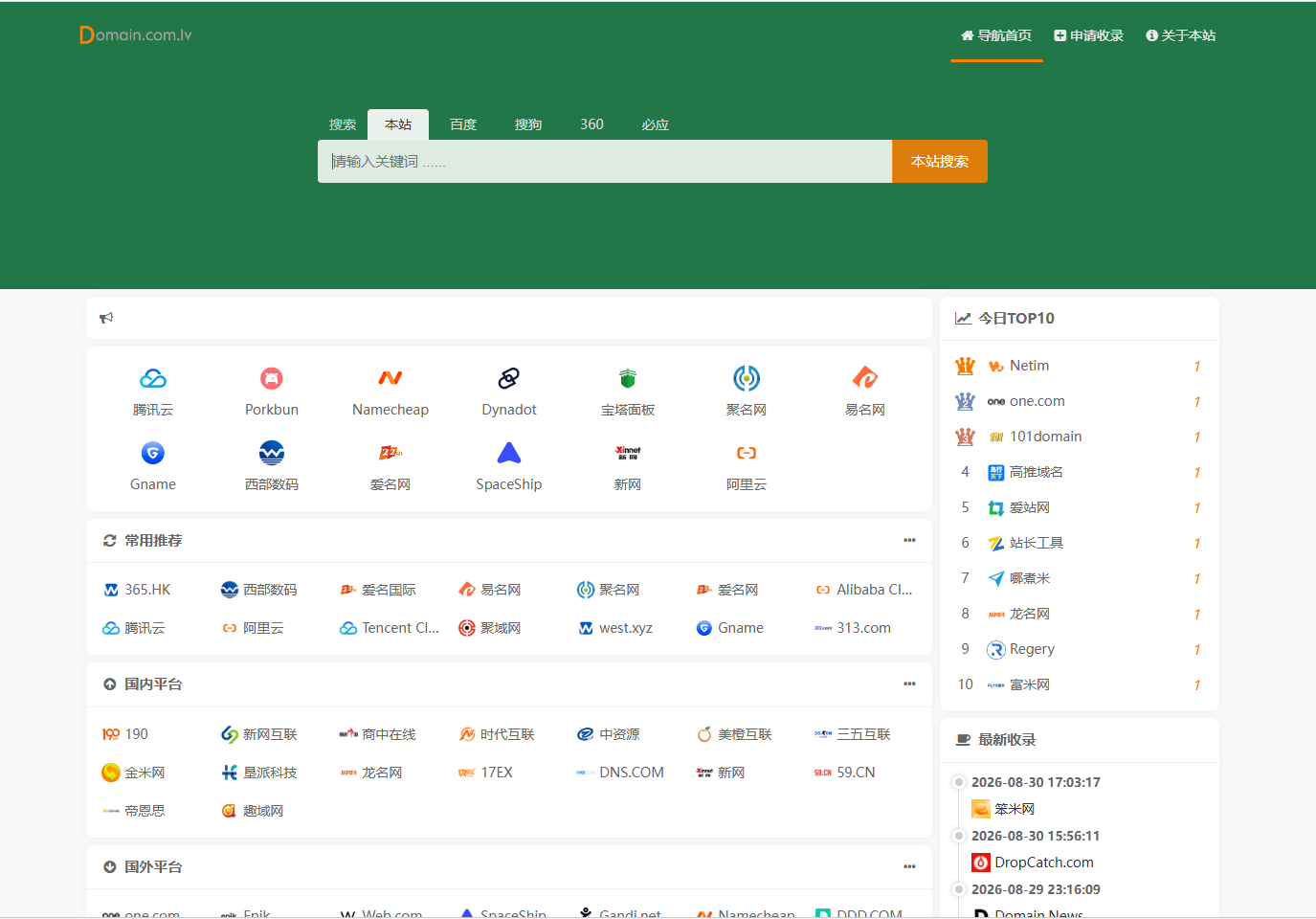
Task: Expand more options for 国内平台 section
Action: point(909,684)
